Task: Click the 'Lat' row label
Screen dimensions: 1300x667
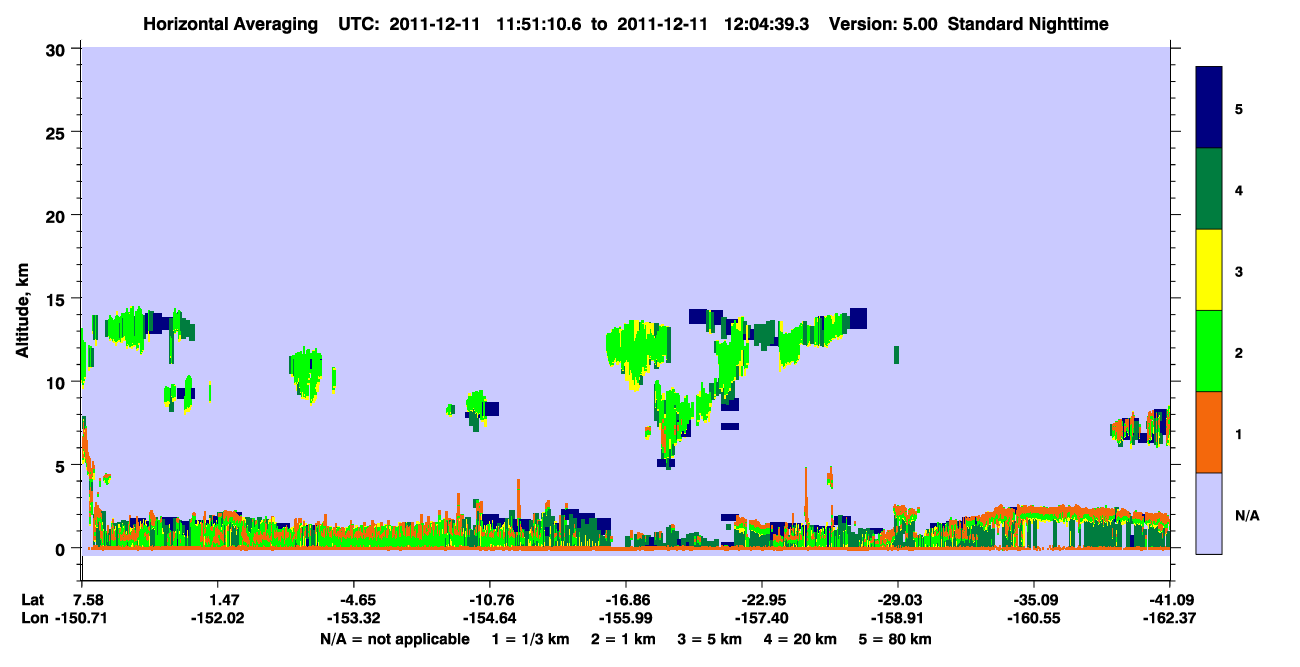Action: 34,600
